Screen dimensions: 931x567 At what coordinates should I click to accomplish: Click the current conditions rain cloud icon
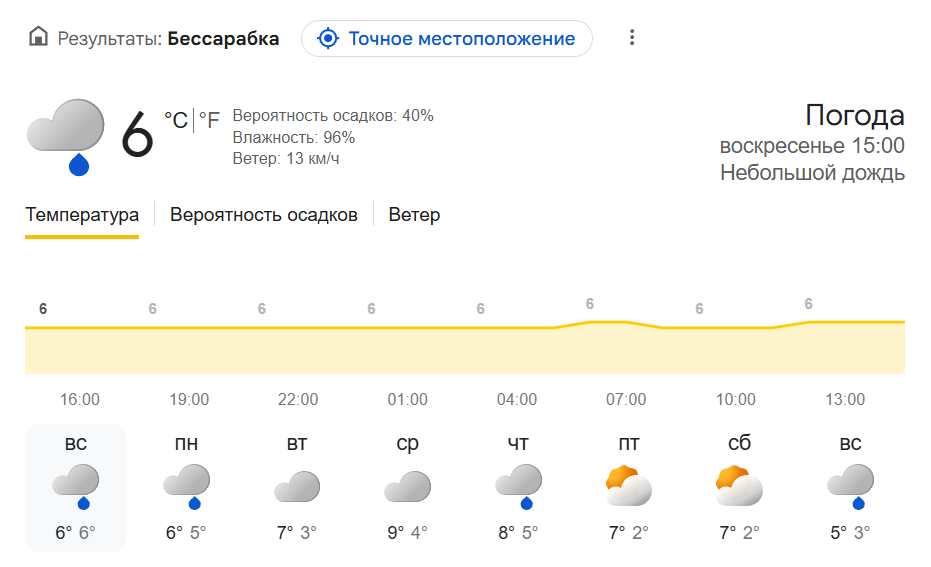(x=66, y=136)
